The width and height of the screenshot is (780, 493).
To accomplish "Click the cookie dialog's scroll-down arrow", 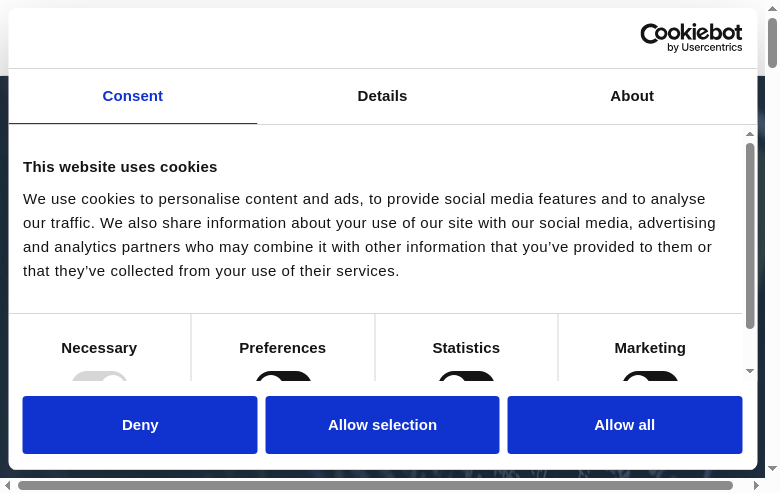I will 750,371.
